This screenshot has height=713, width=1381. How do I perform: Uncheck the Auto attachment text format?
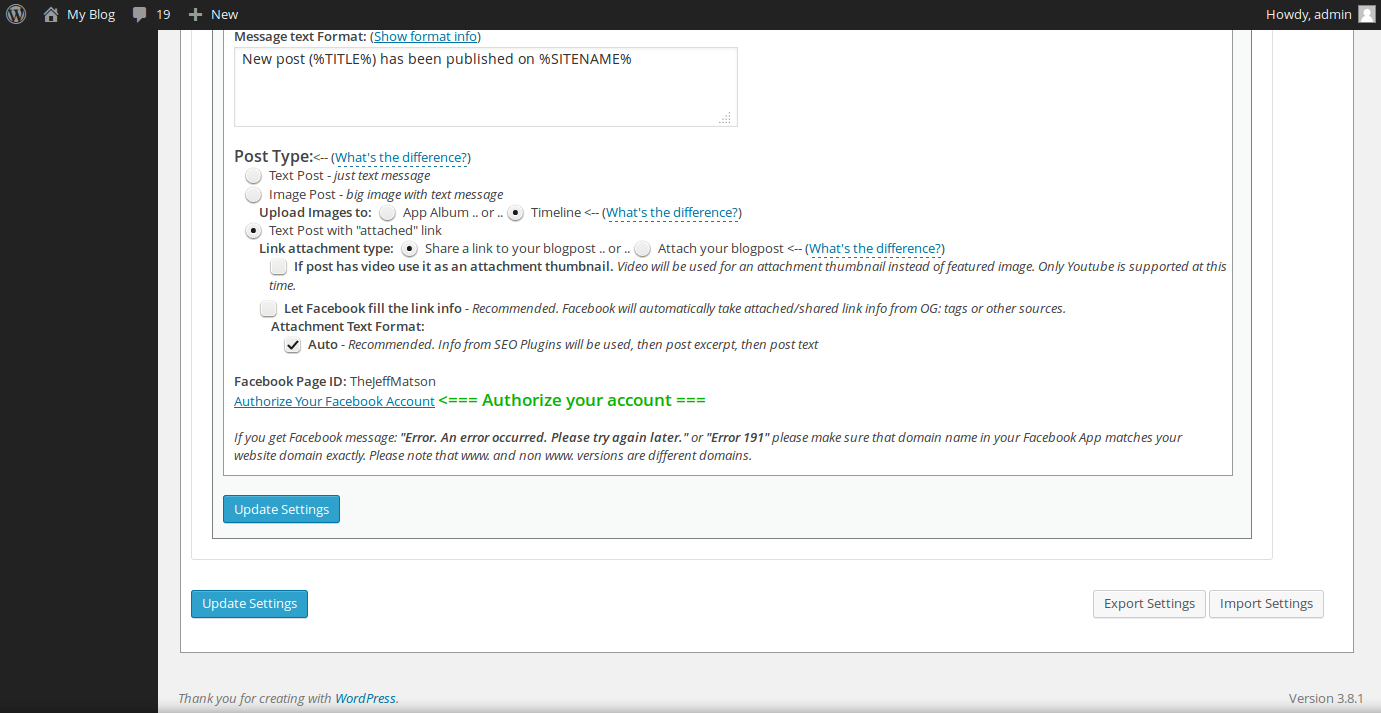[x=292, y=345]
